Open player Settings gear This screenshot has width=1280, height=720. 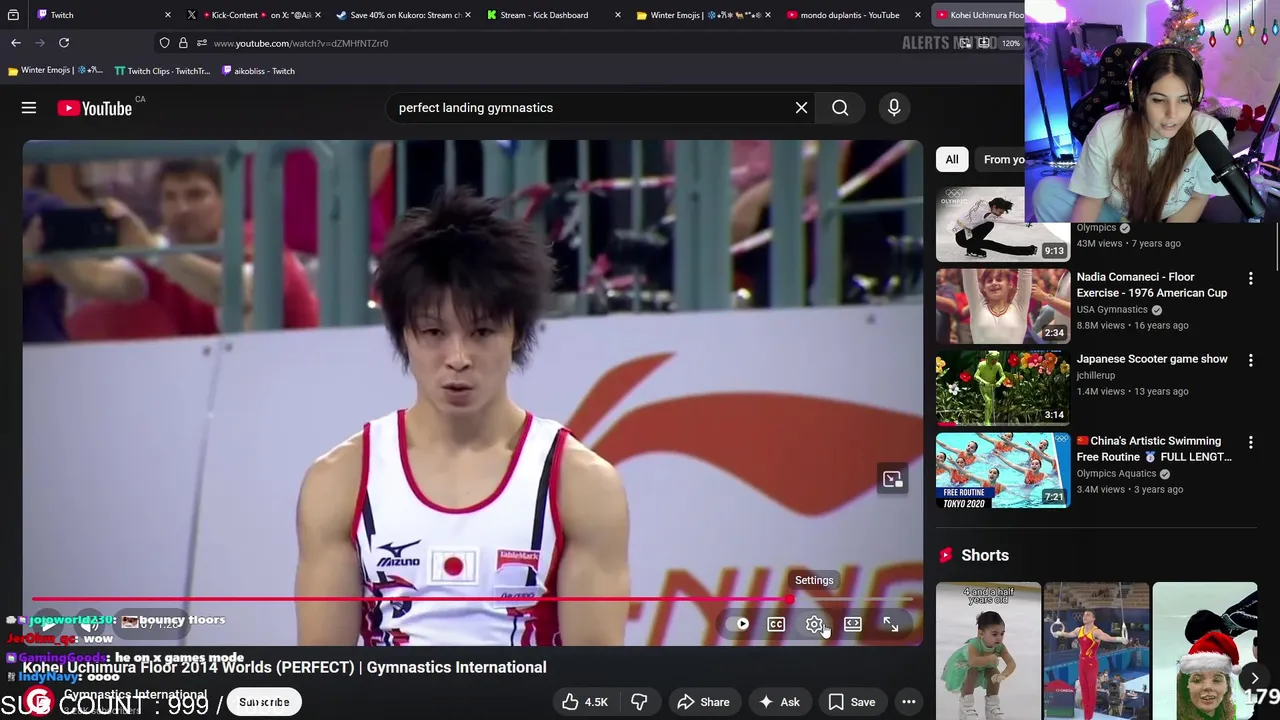814,624
